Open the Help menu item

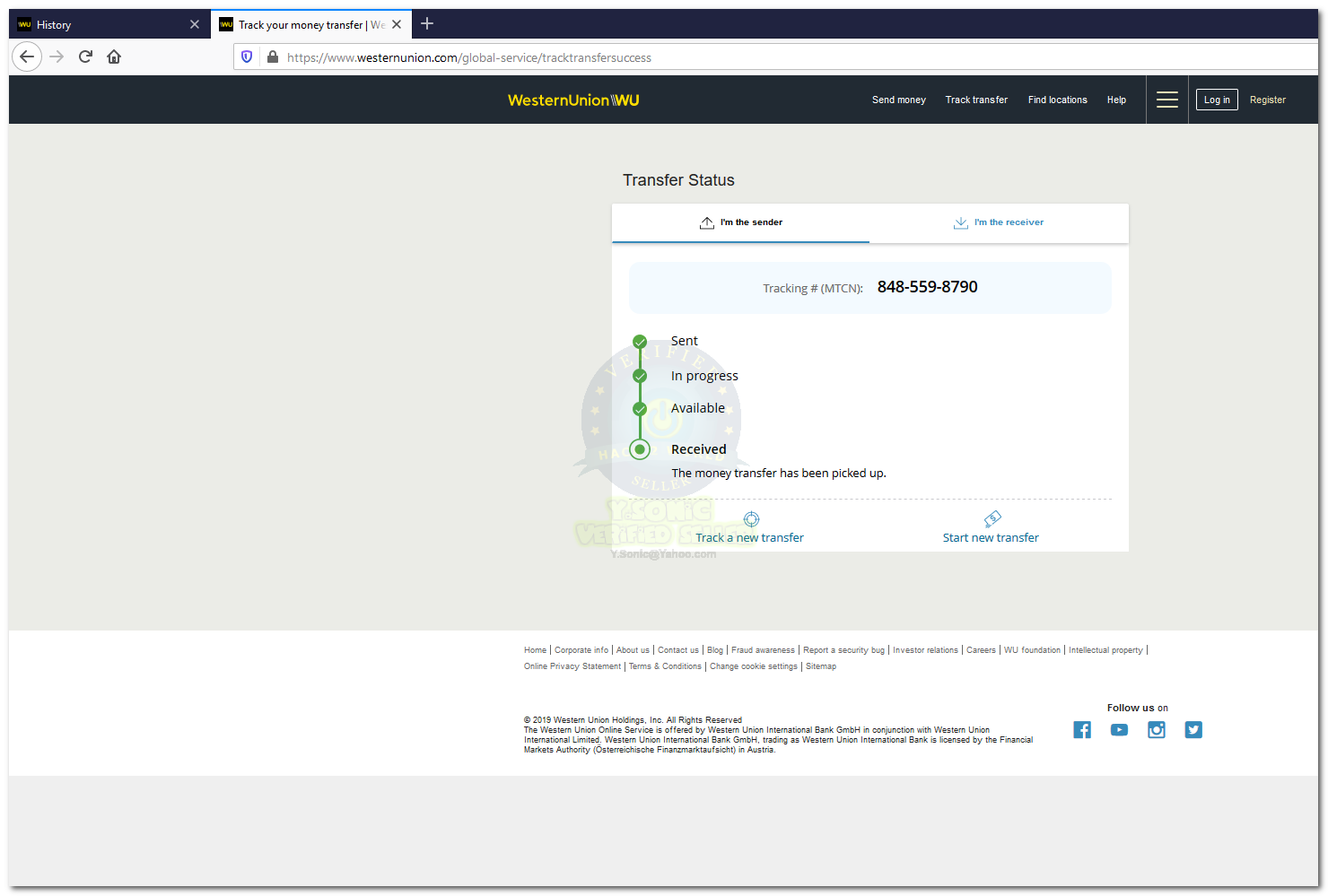tap(1116, 100)
